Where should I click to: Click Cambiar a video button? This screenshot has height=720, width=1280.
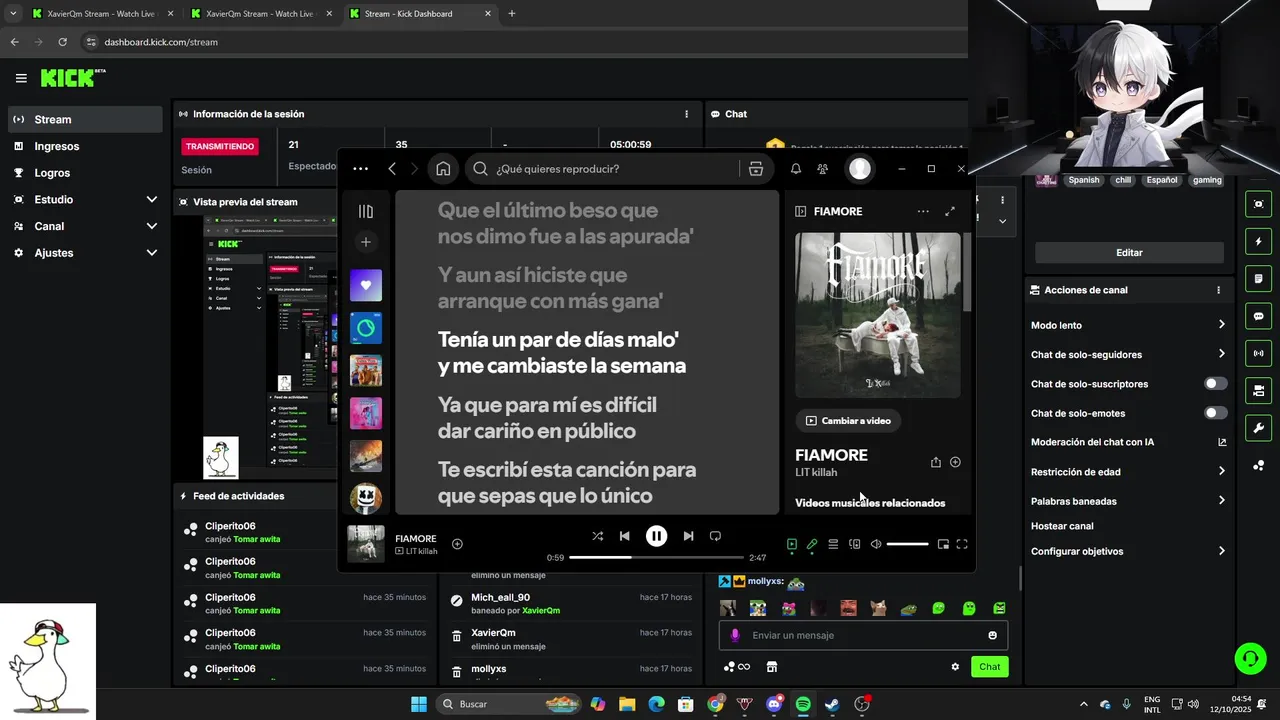[848, 421]
